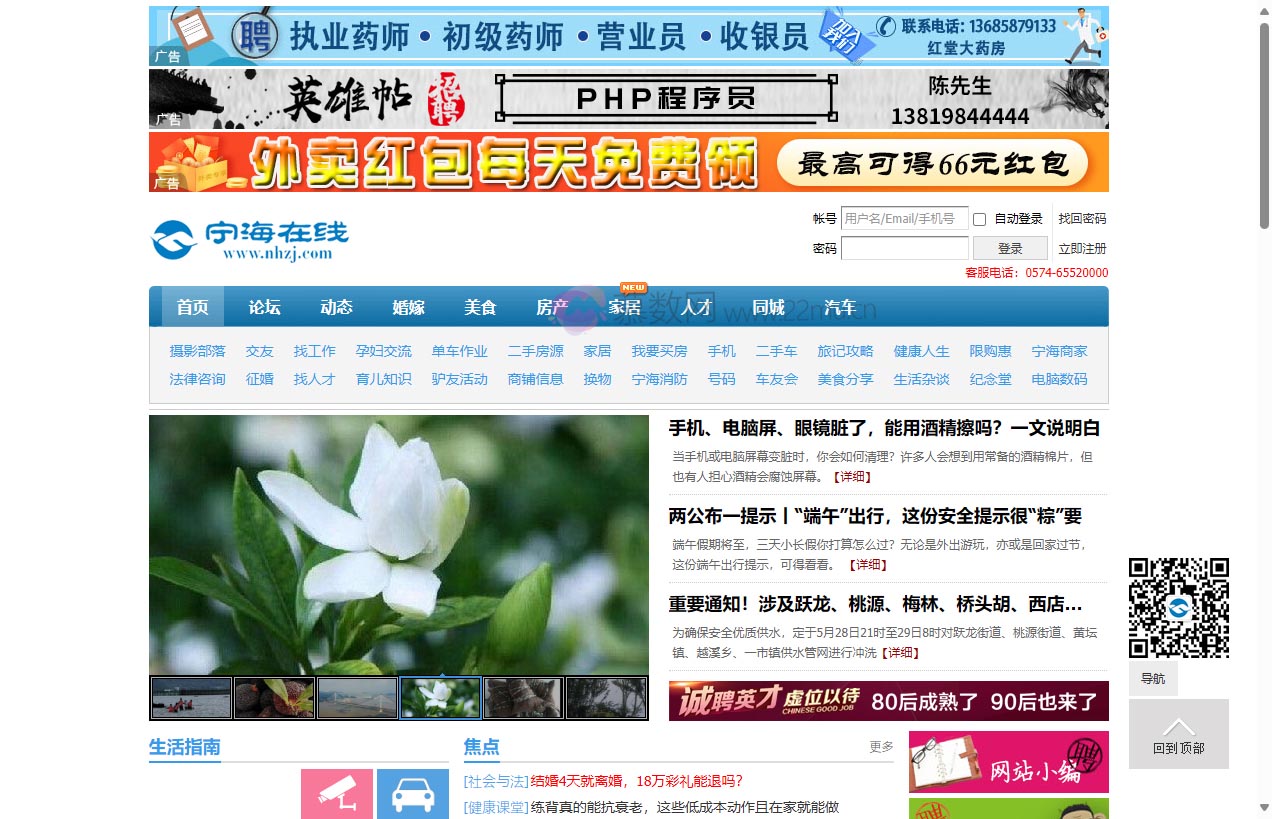Open the 立即注册 link
This screenshot has height=819, width=1272.
coord(1080,247)
